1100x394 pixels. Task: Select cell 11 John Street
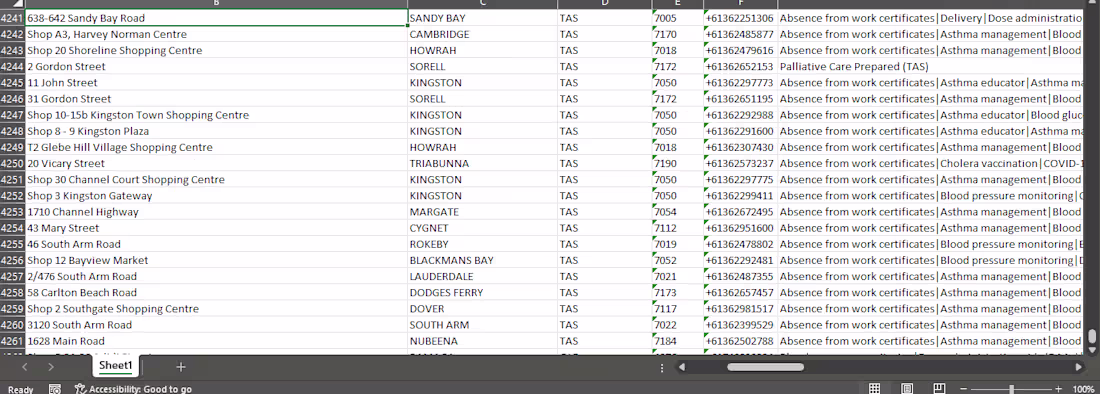point(216,83)
